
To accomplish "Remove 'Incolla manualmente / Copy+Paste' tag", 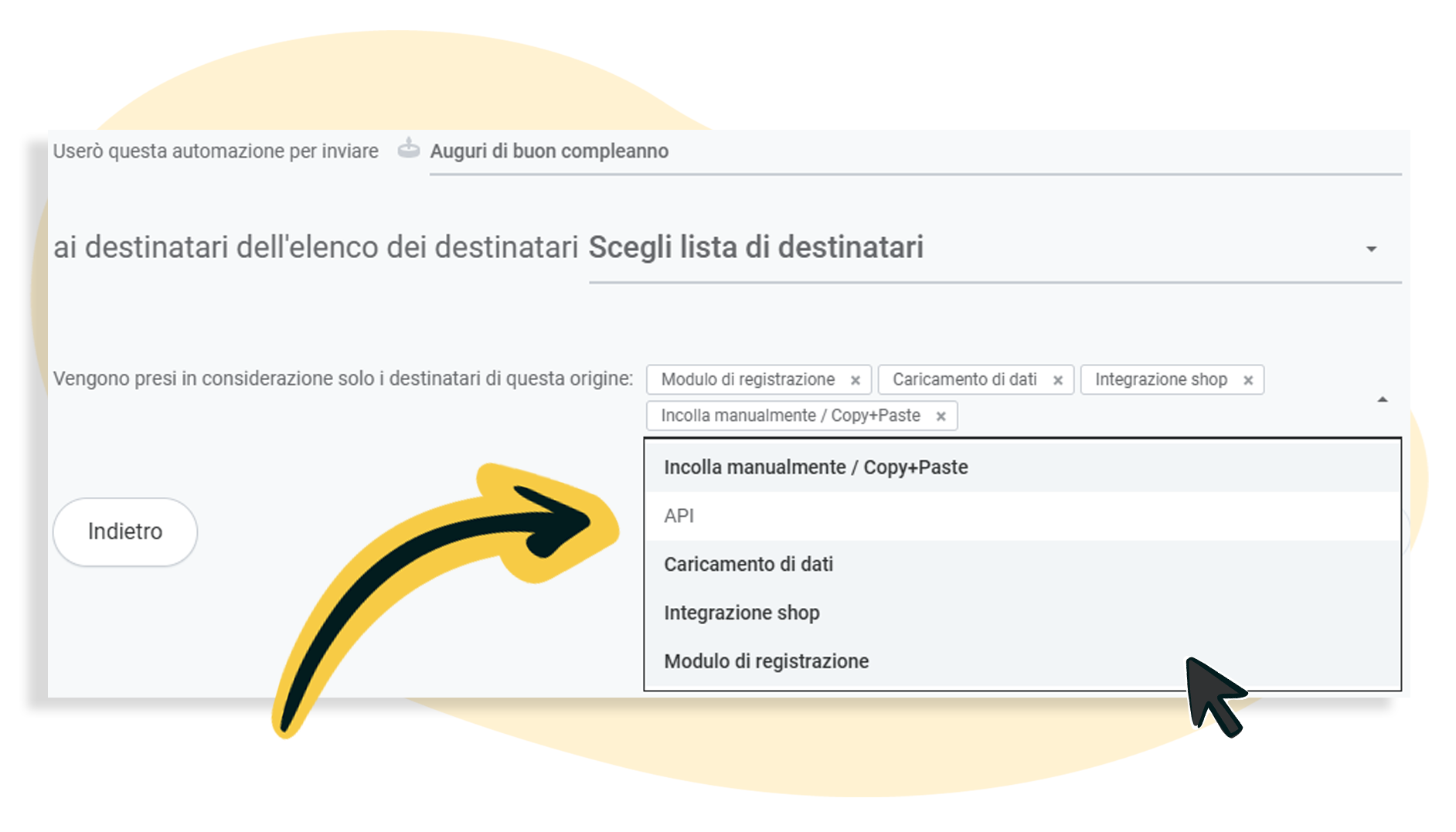I will point(941,416).
